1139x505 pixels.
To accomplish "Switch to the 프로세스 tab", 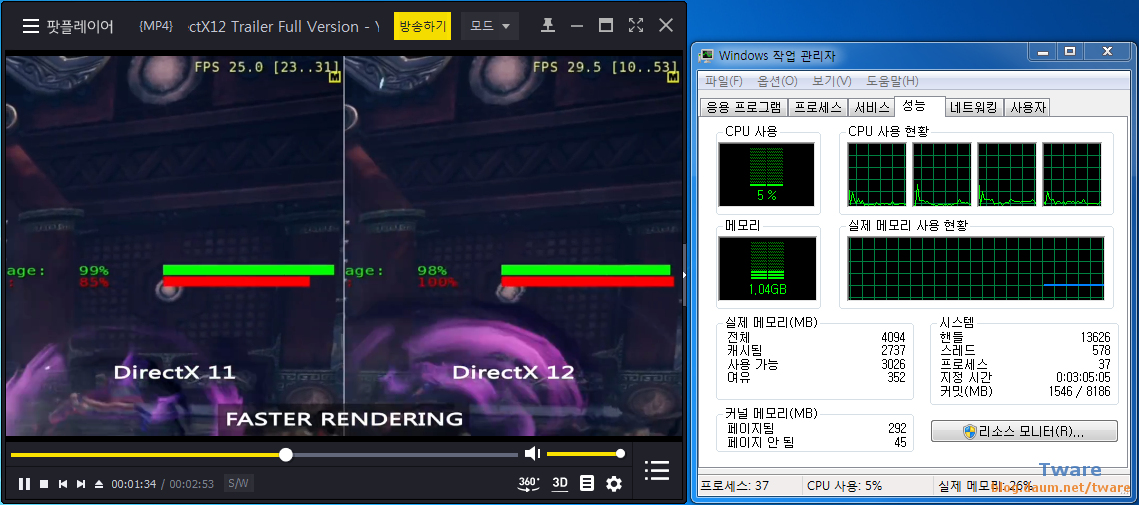I will pyautogui.click(x=818, y=108).
